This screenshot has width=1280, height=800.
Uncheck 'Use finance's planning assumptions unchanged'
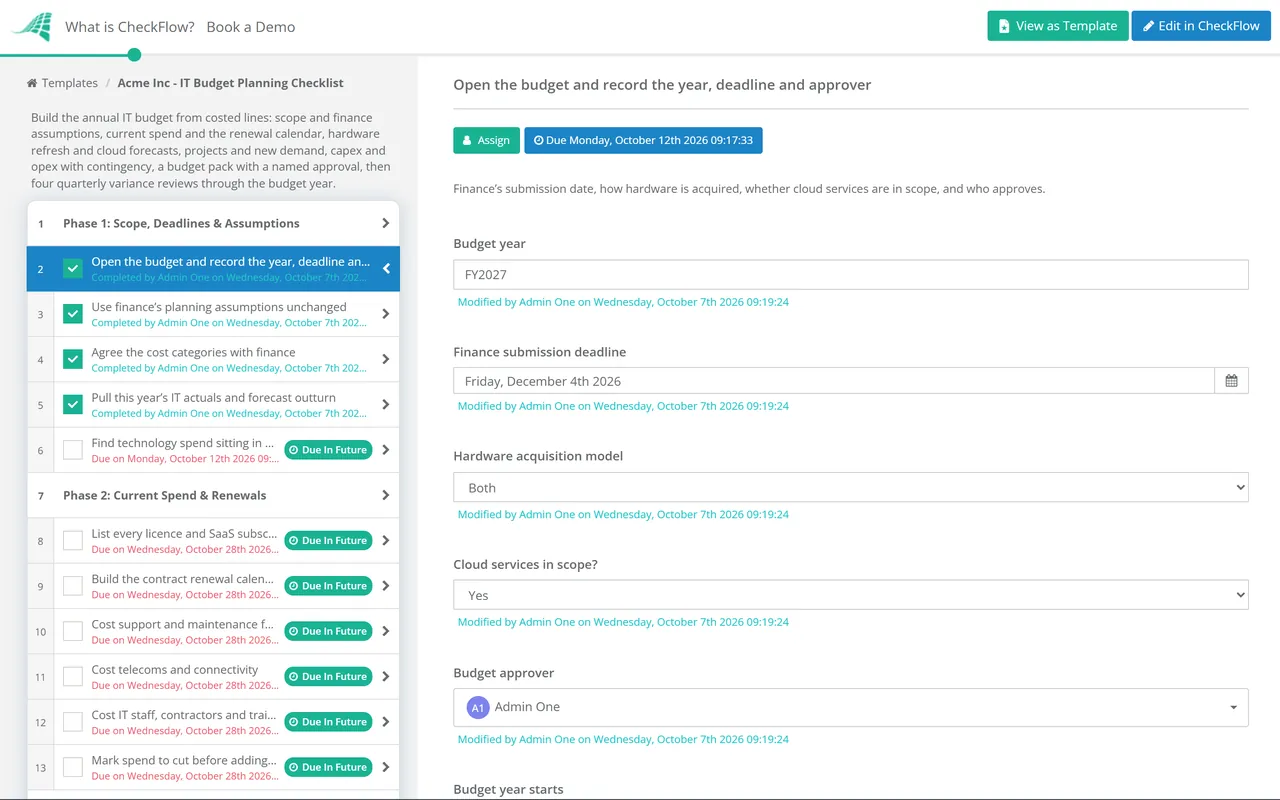[73, 314]
